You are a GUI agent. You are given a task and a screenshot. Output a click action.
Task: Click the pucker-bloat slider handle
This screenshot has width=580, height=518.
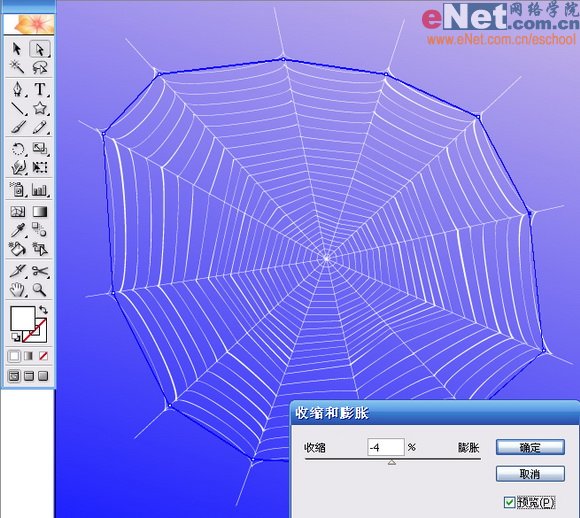(x=392, y=462)
